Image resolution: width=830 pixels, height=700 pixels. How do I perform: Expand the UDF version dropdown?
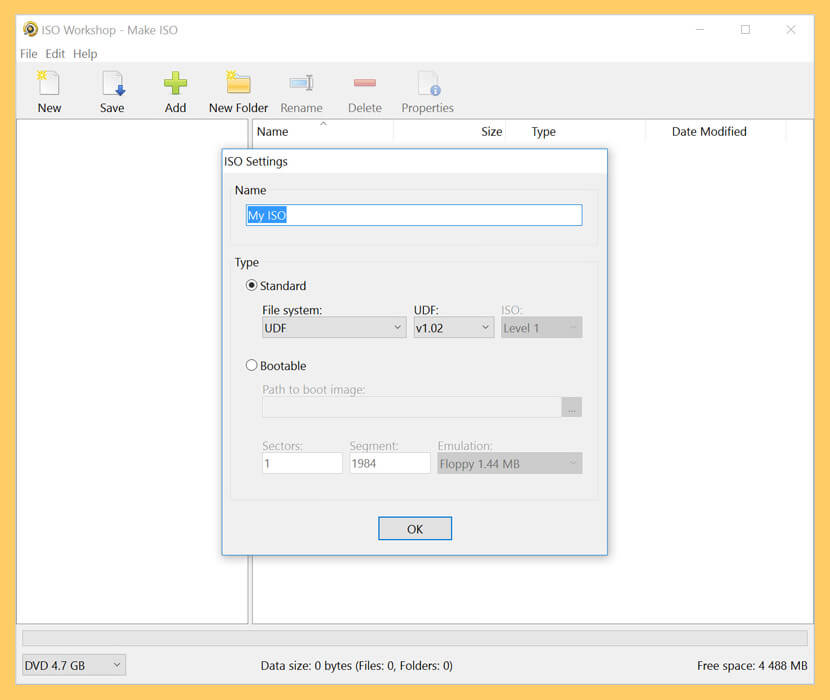pyautogui.click(x=453, y=328)
